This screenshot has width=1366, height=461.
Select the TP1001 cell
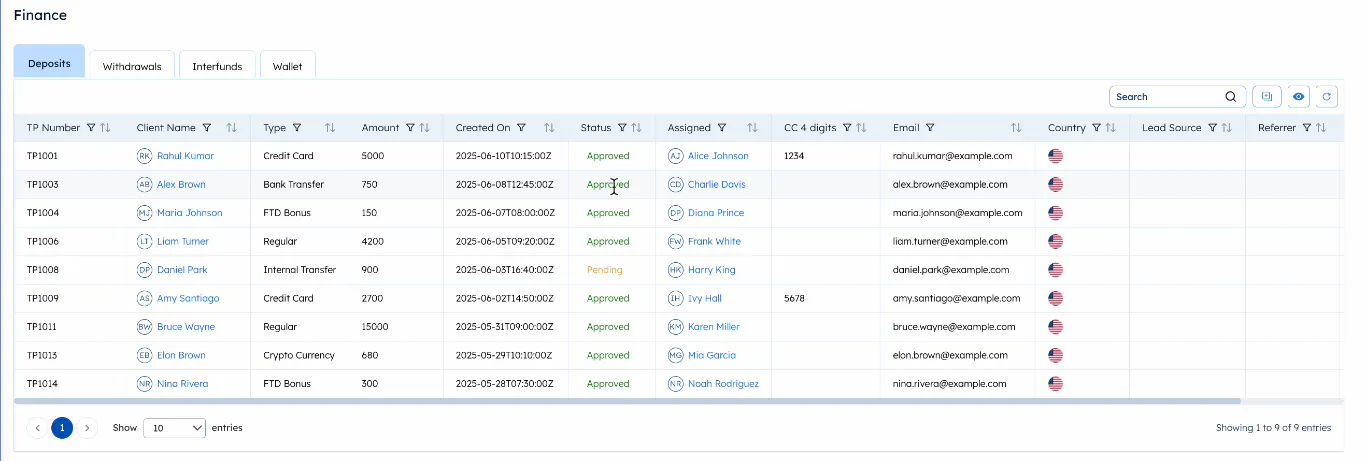(42, 156)
